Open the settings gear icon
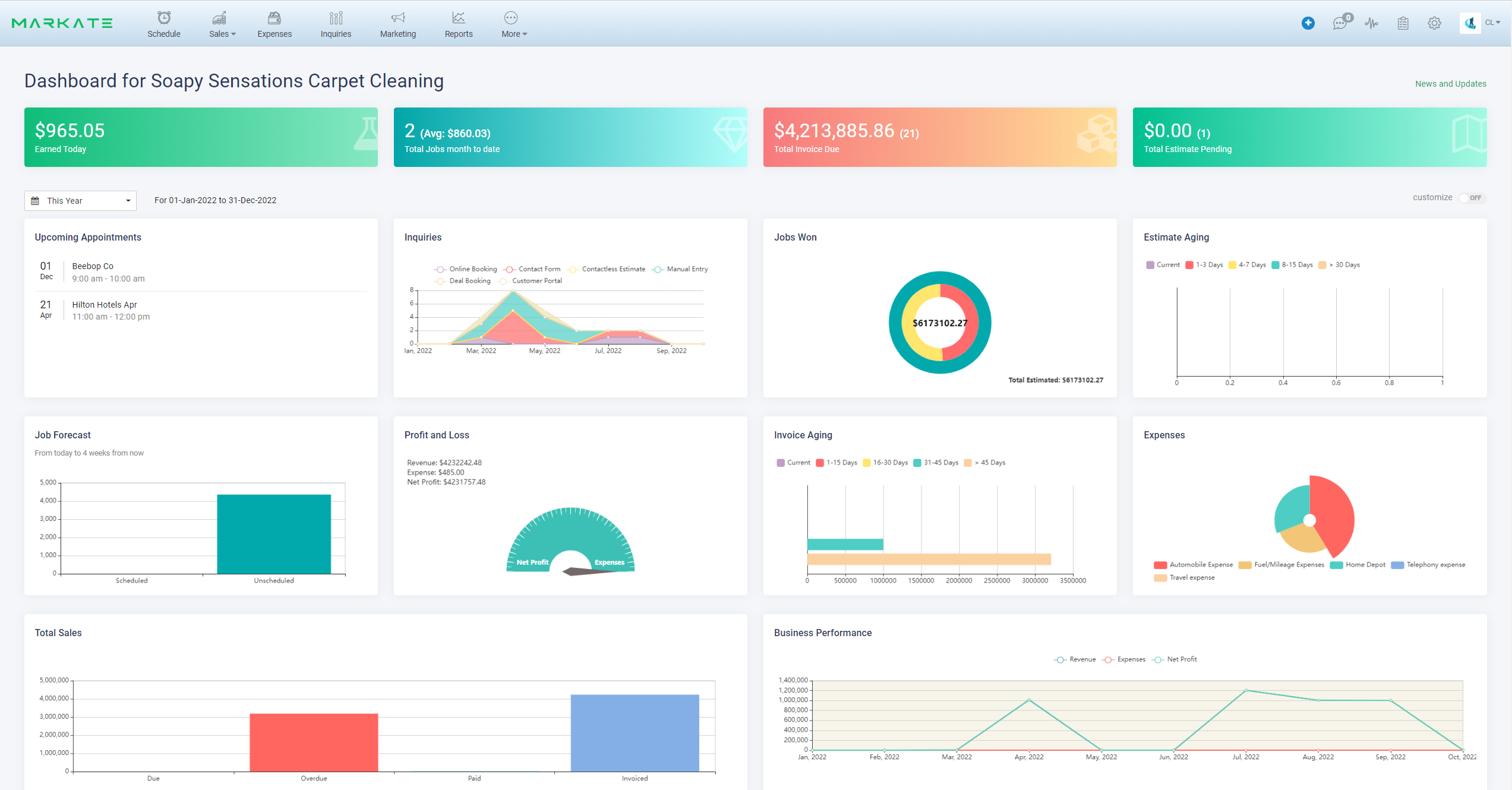The height and width of the screenshot is (790, 1512). (x=1434, y=23)
